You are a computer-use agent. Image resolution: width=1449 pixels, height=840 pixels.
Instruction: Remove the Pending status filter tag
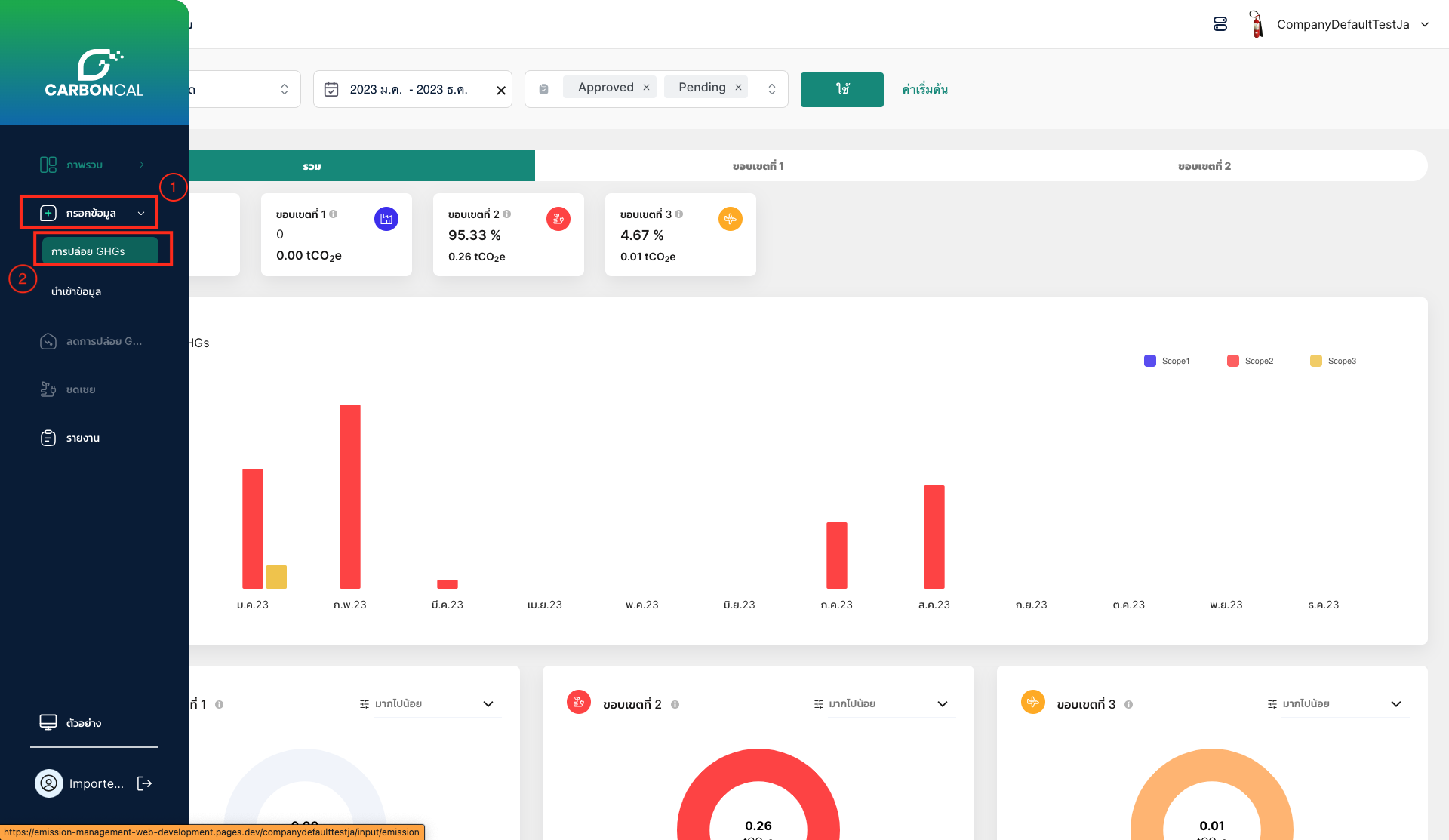[739, 88]
